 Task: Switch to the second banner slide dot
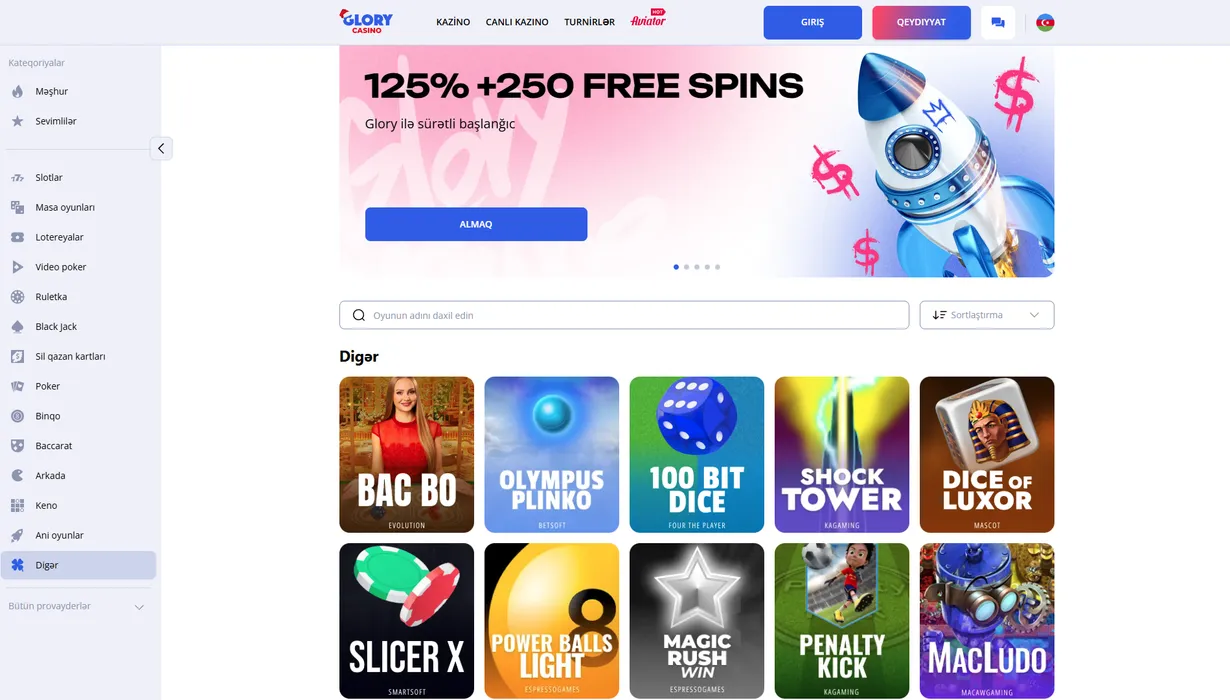click(x=686, y=267)
